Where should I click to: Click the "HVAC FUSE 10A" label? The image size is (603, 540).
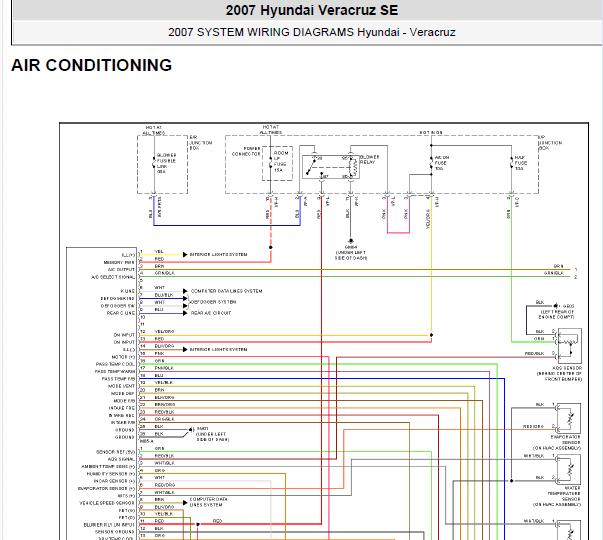pos(521,163)
